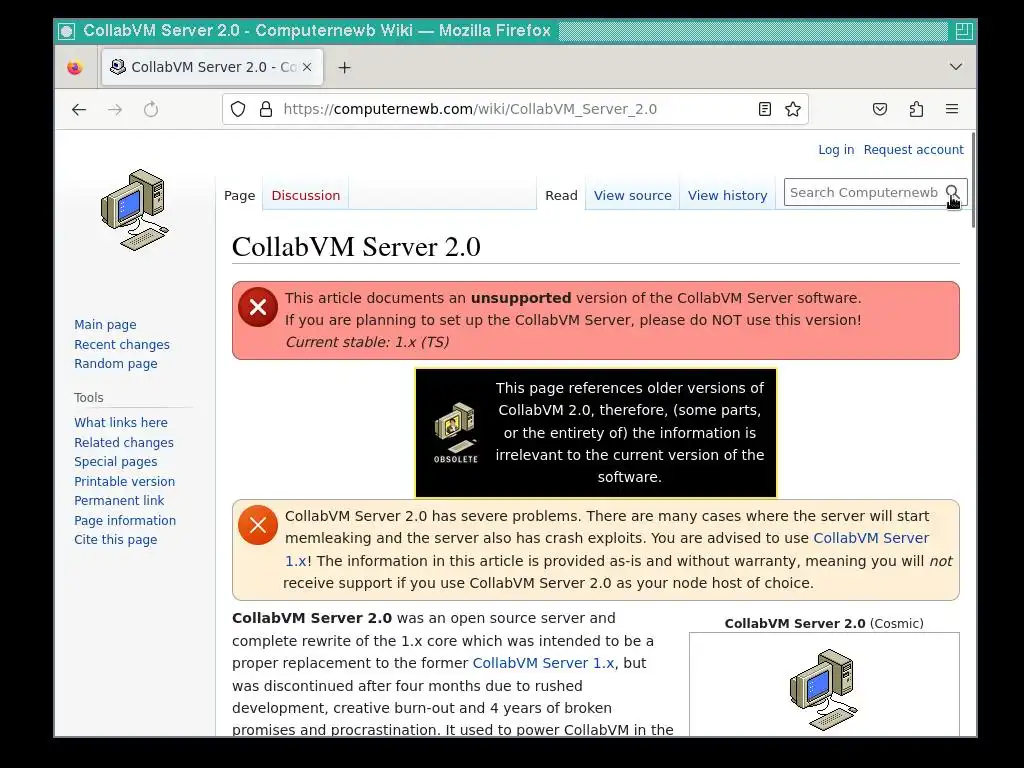Reload the page with the refresh icon

[x=151, y=110]
